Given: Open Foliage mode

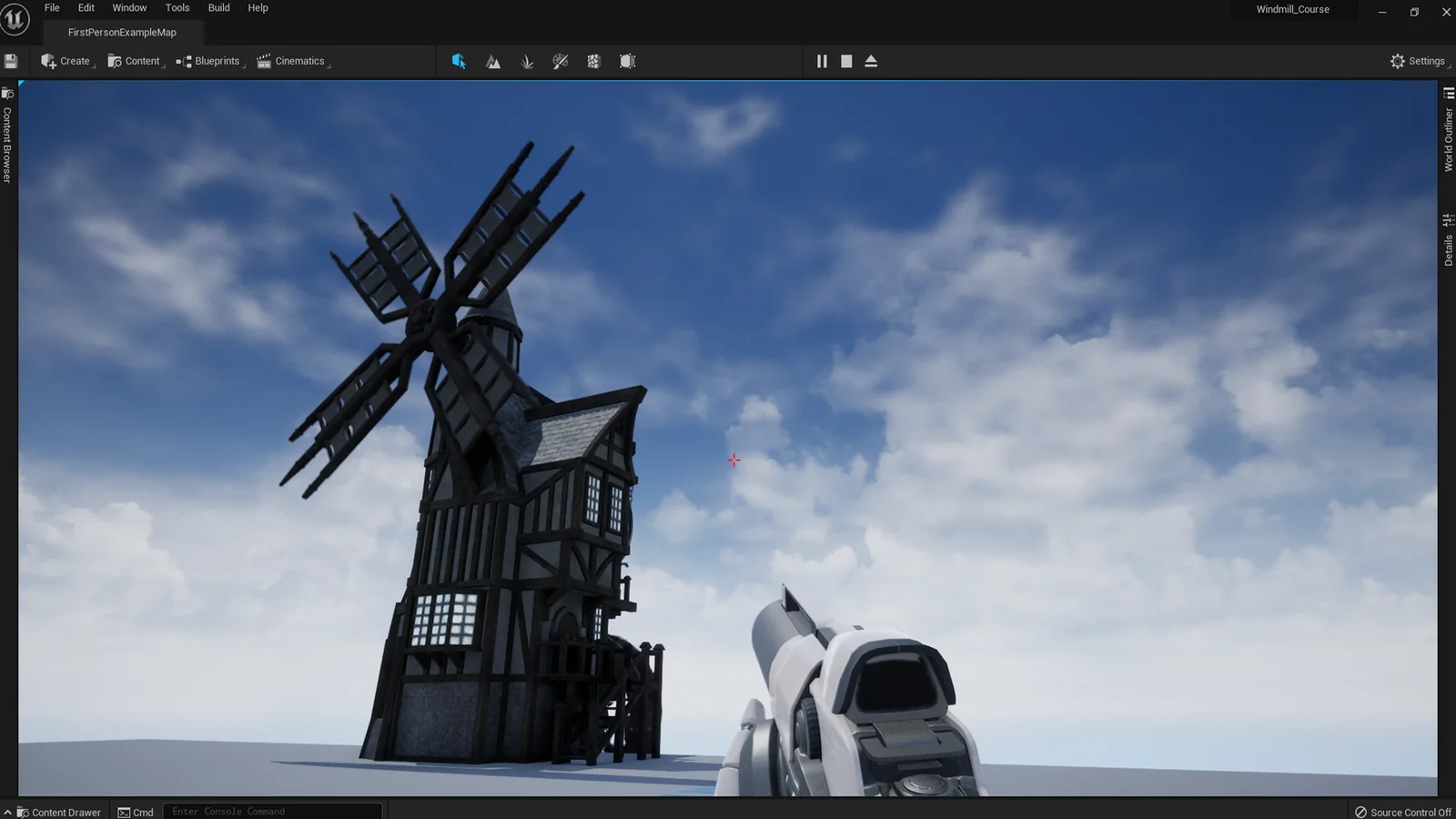Looking at the screenshot, I should pos(527,61).
